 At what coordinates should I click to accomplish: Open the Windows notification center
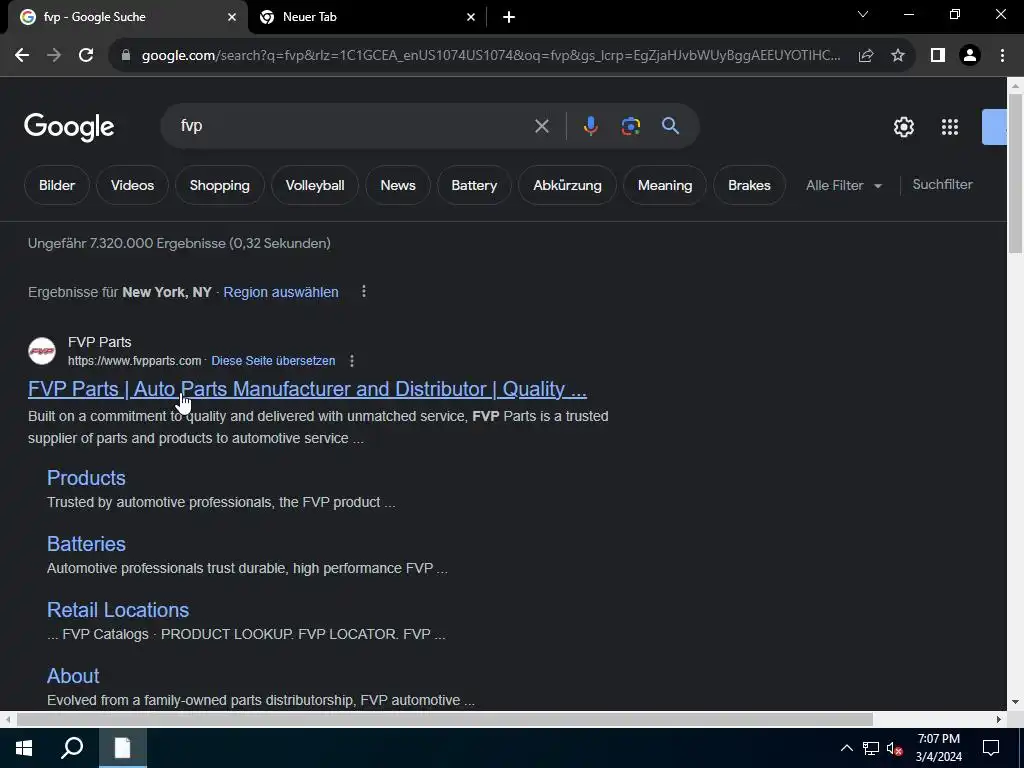click(x=991, y=748)
